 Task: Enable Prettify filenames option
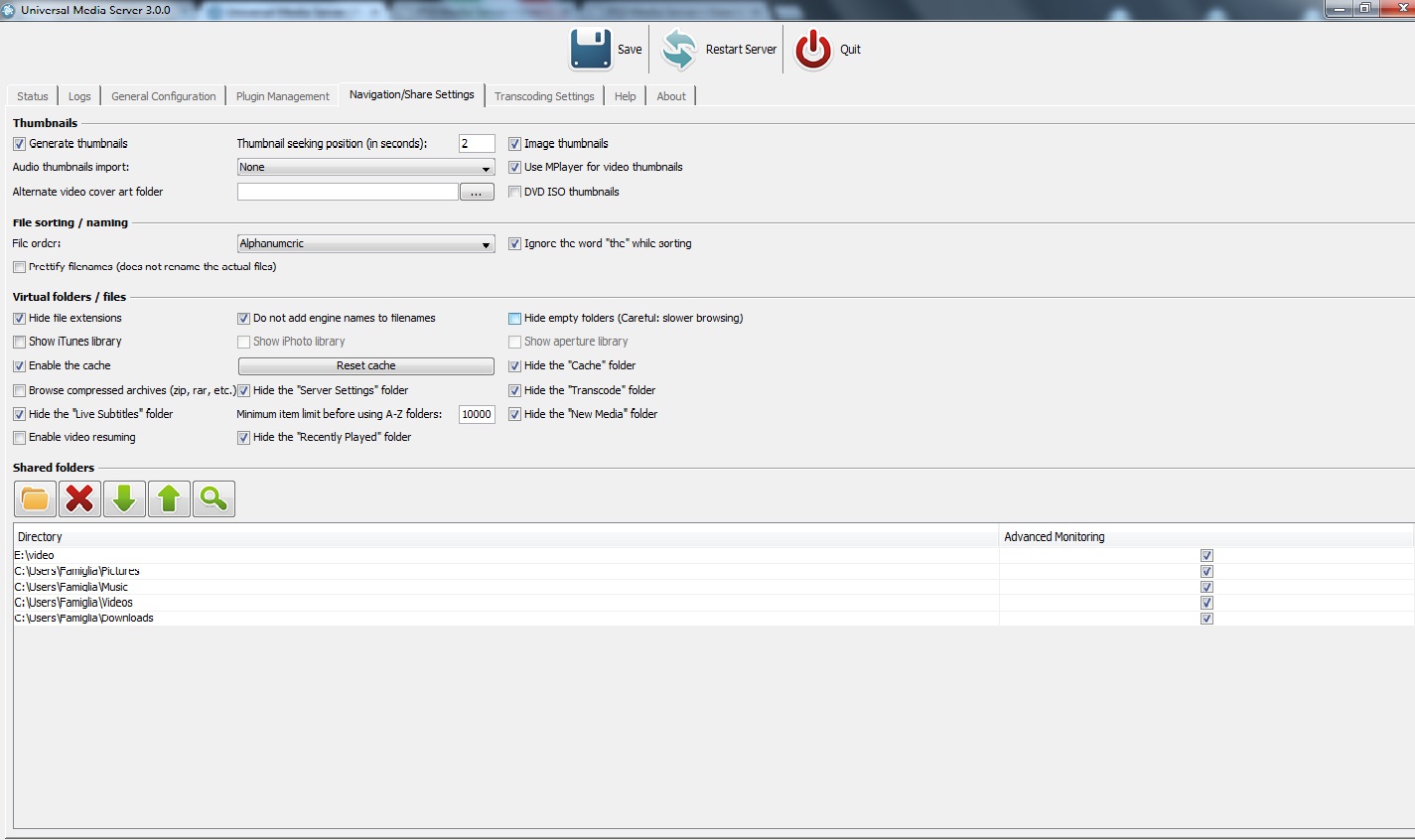point(19,267)
